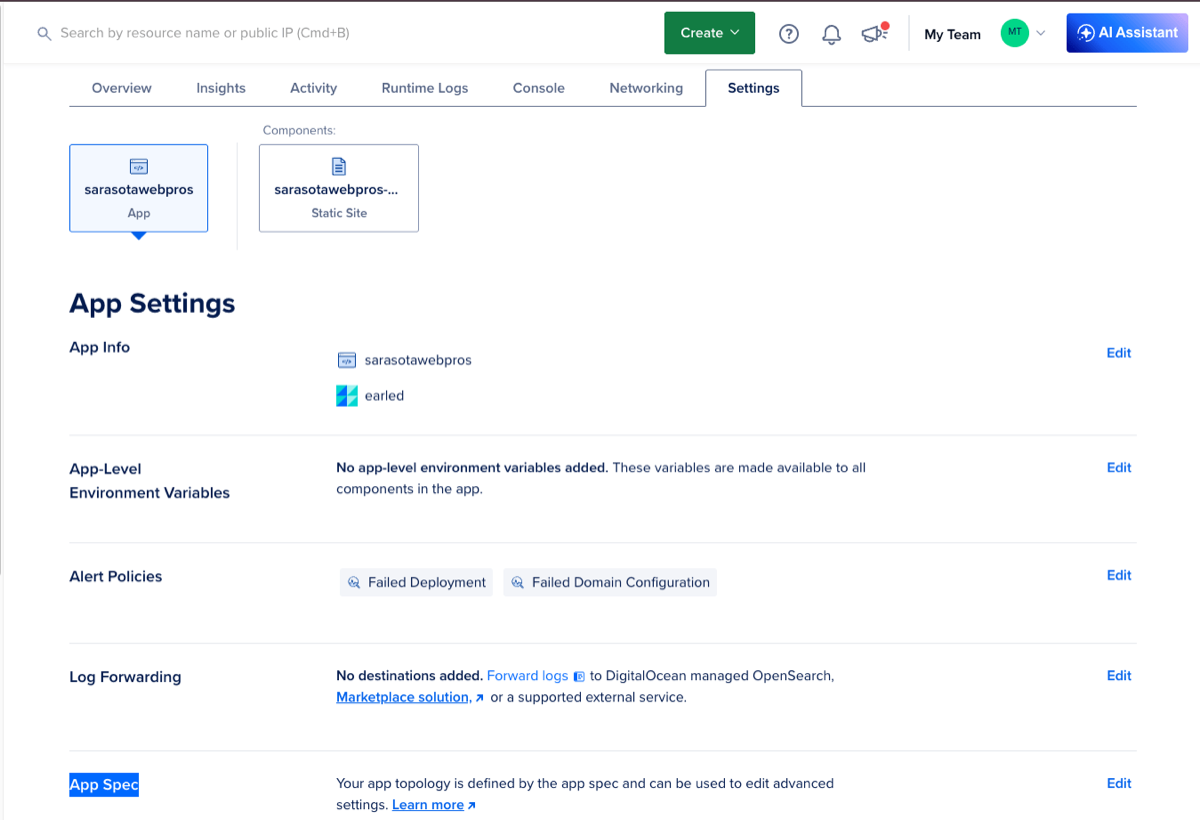Open the notifications bell
Screen dimensions: 1200x820
(831, 34)
